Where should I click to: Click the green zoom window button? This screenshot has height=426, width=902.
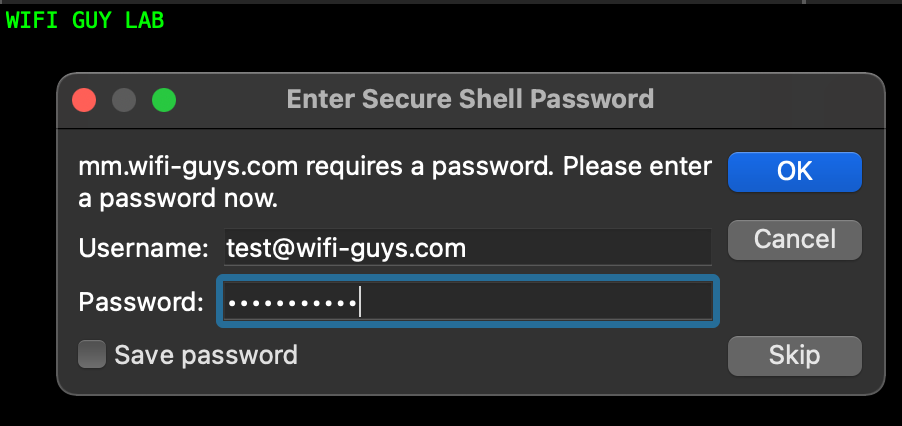pos(163,99)
